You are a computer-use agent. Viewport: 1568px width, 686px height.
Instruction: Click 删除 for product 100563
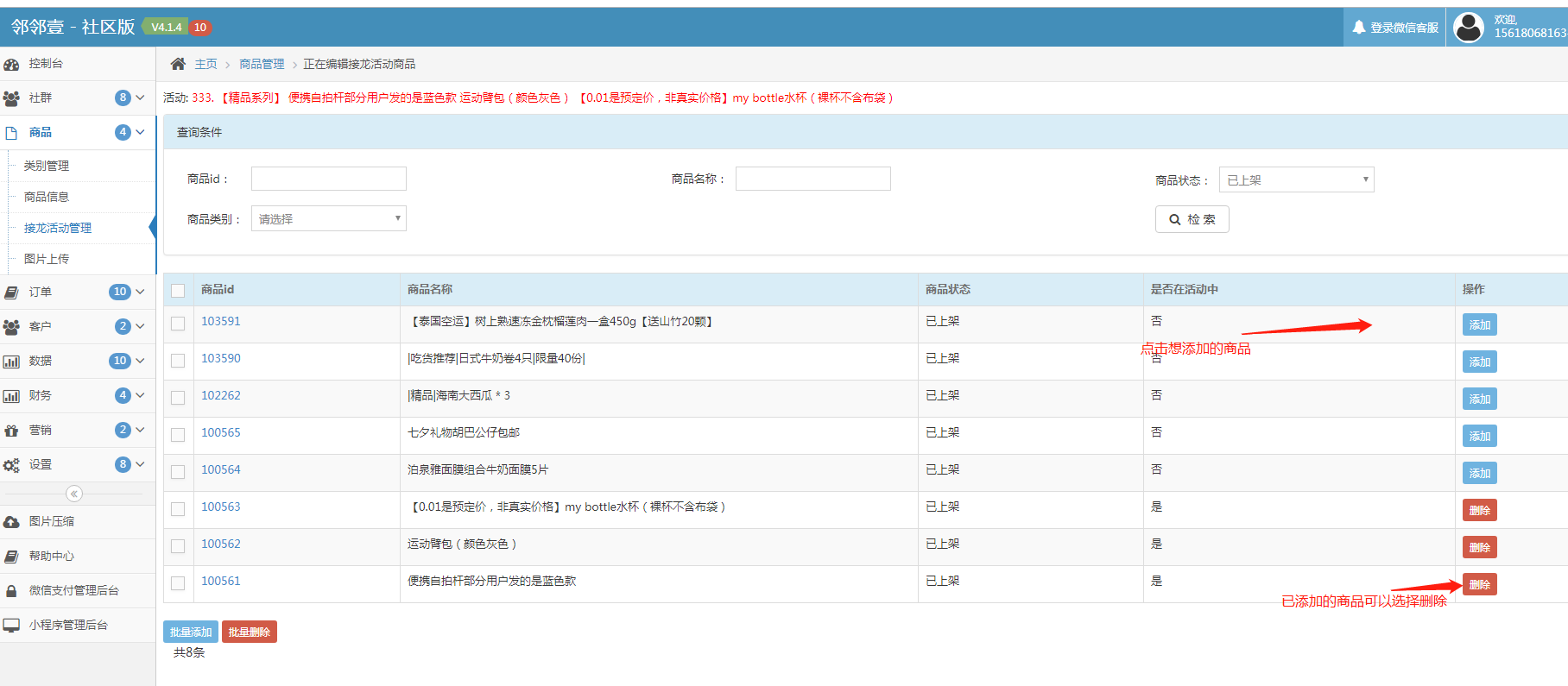tap(1480, 510)
